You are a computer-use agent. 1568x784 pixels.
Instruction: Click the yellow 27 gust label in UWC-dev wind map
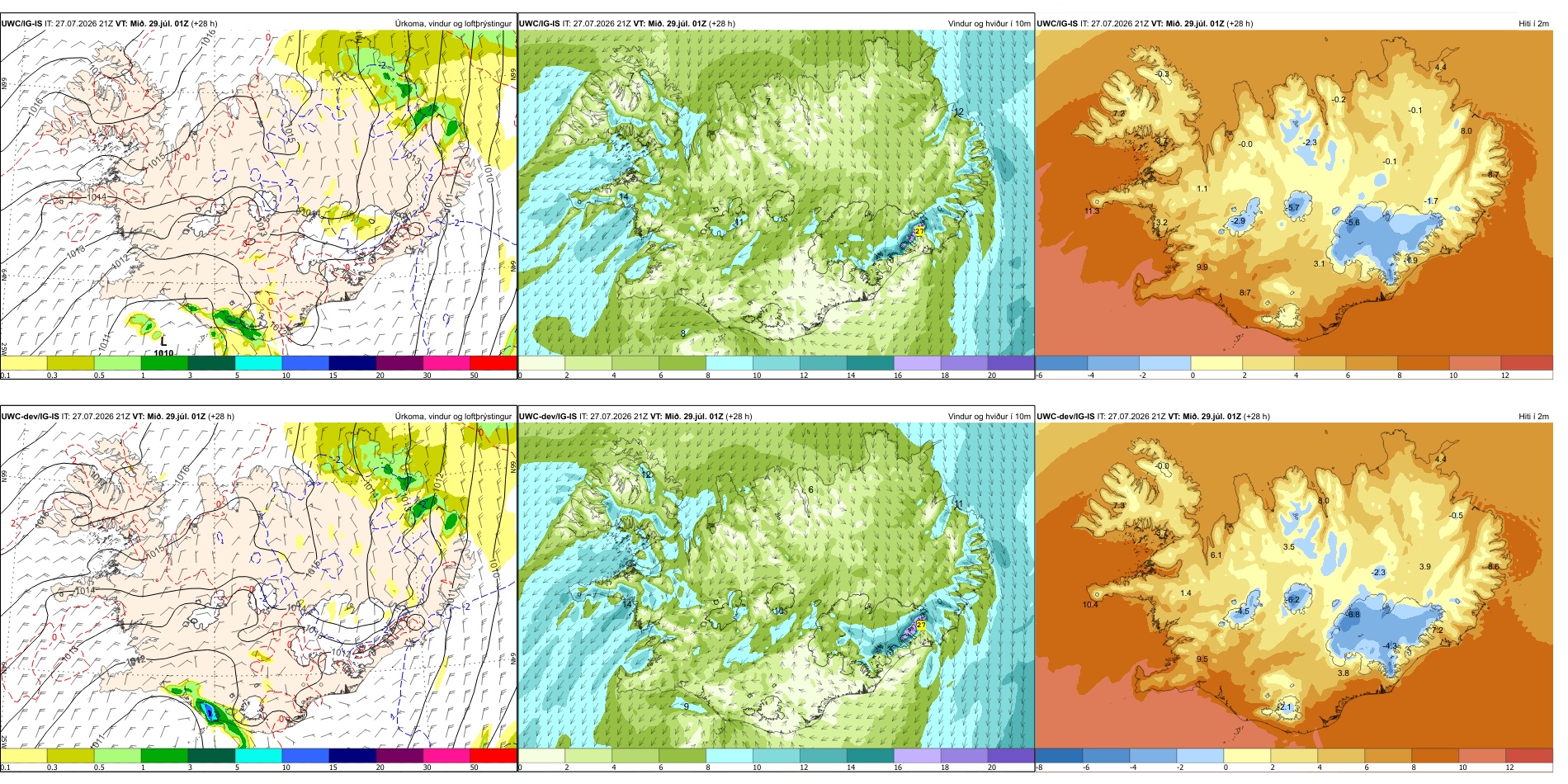coord(921,626)
